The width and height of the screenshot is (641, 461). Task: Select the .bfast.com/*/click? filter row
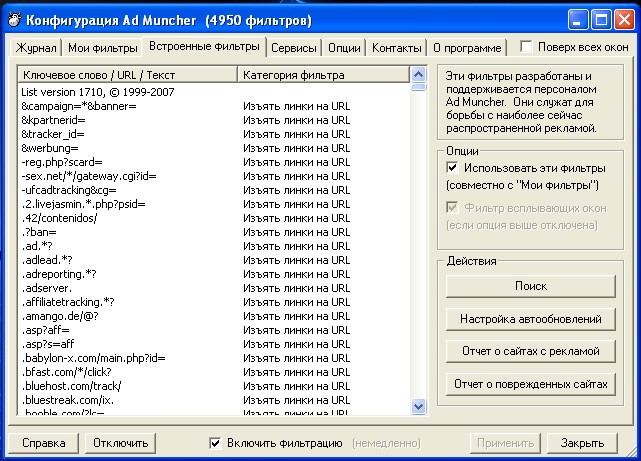[214, 372]
